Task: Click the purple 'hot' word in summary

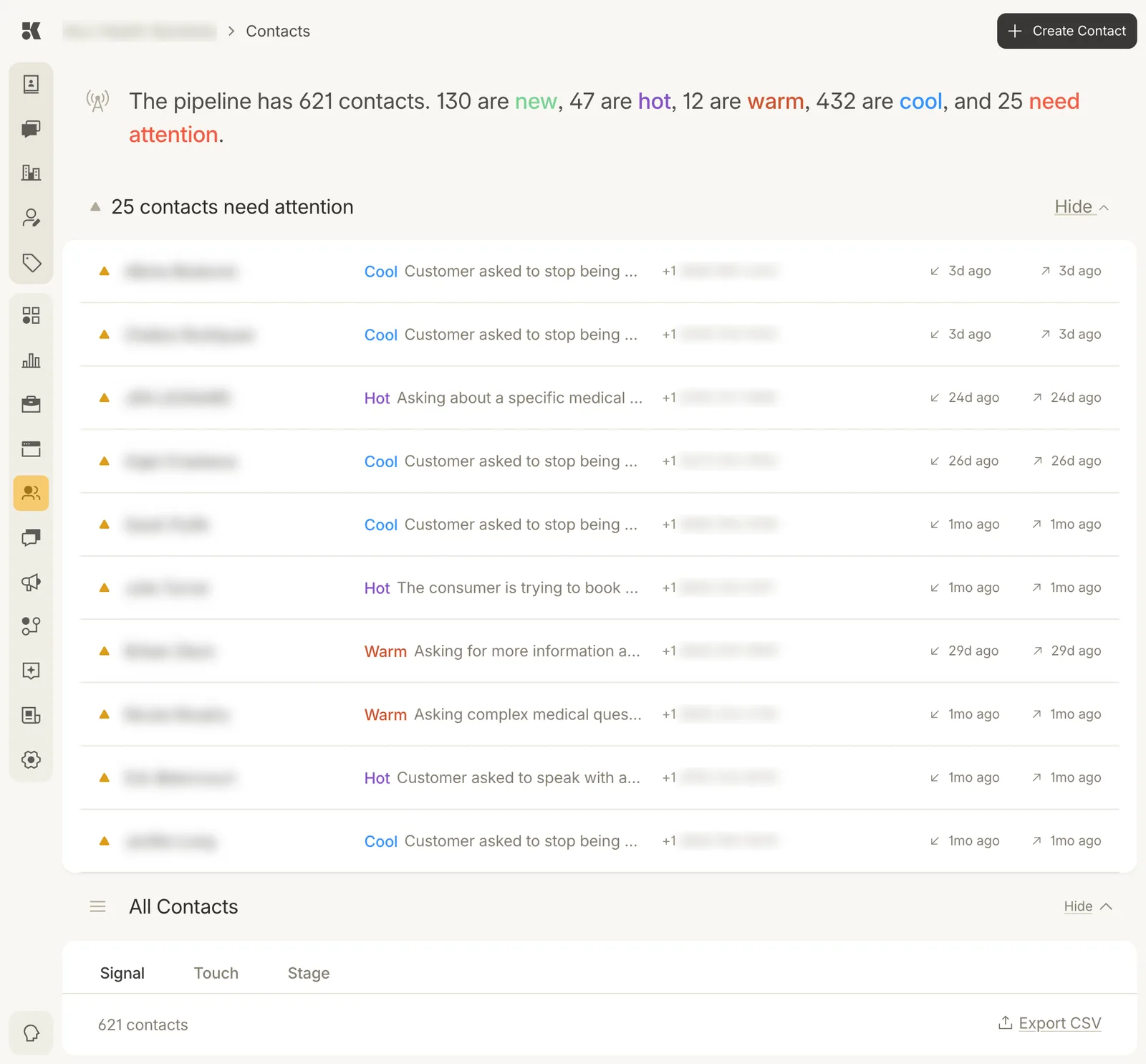Action: click(x=655, y=101)
